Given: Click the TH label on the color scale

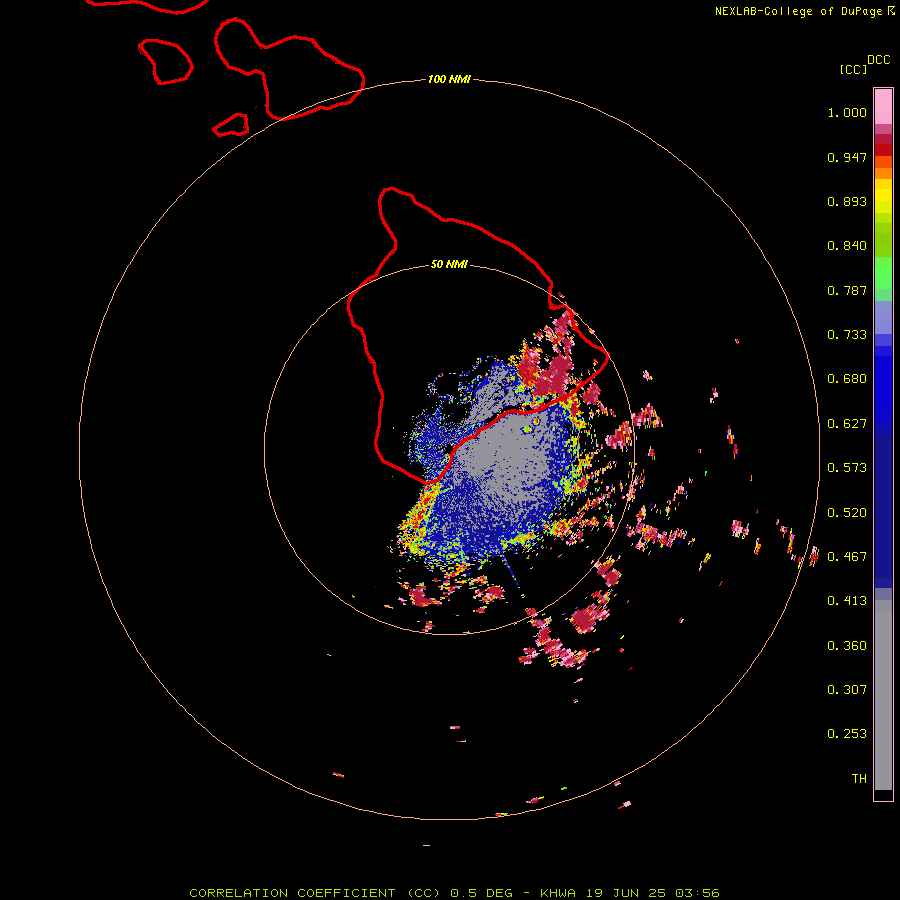Looking at the screenshot, I should click(859, 779).
